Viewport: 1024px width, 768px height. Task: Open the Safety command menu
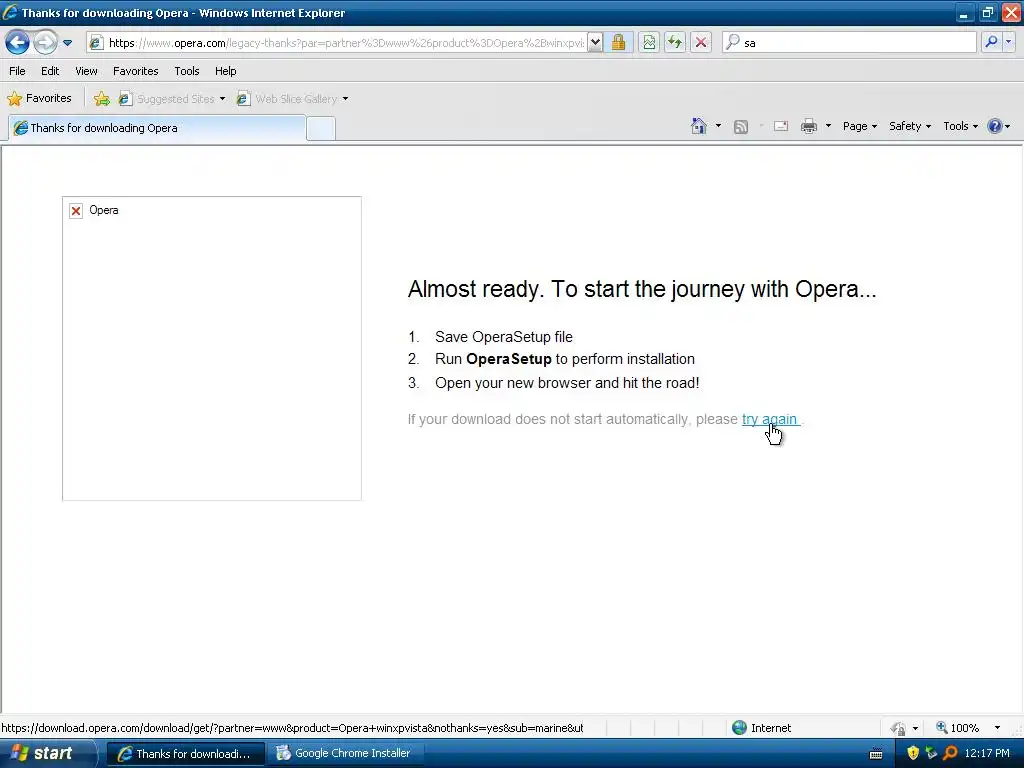(910, 126)
